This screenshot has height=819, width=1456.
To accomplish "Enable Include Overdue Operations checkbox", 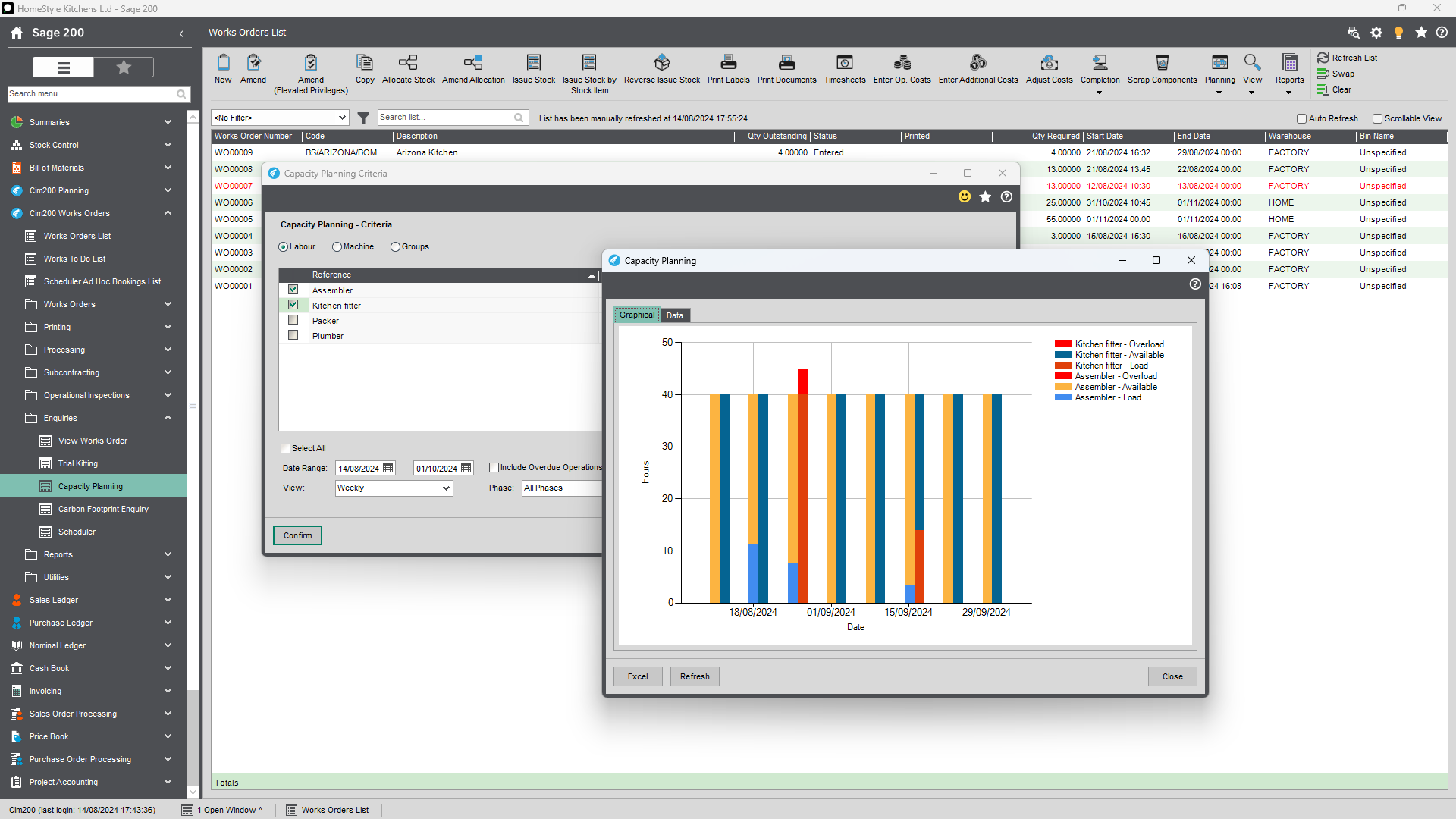I will click(494, 468).
